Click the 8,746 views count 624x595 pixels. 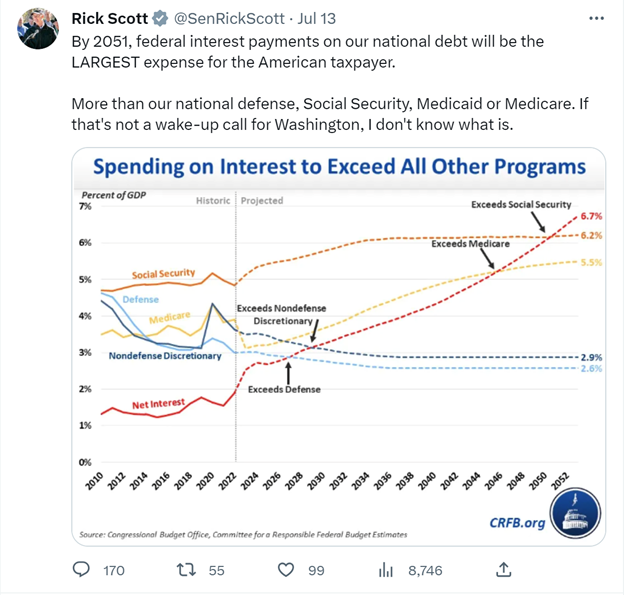[425, 570]
